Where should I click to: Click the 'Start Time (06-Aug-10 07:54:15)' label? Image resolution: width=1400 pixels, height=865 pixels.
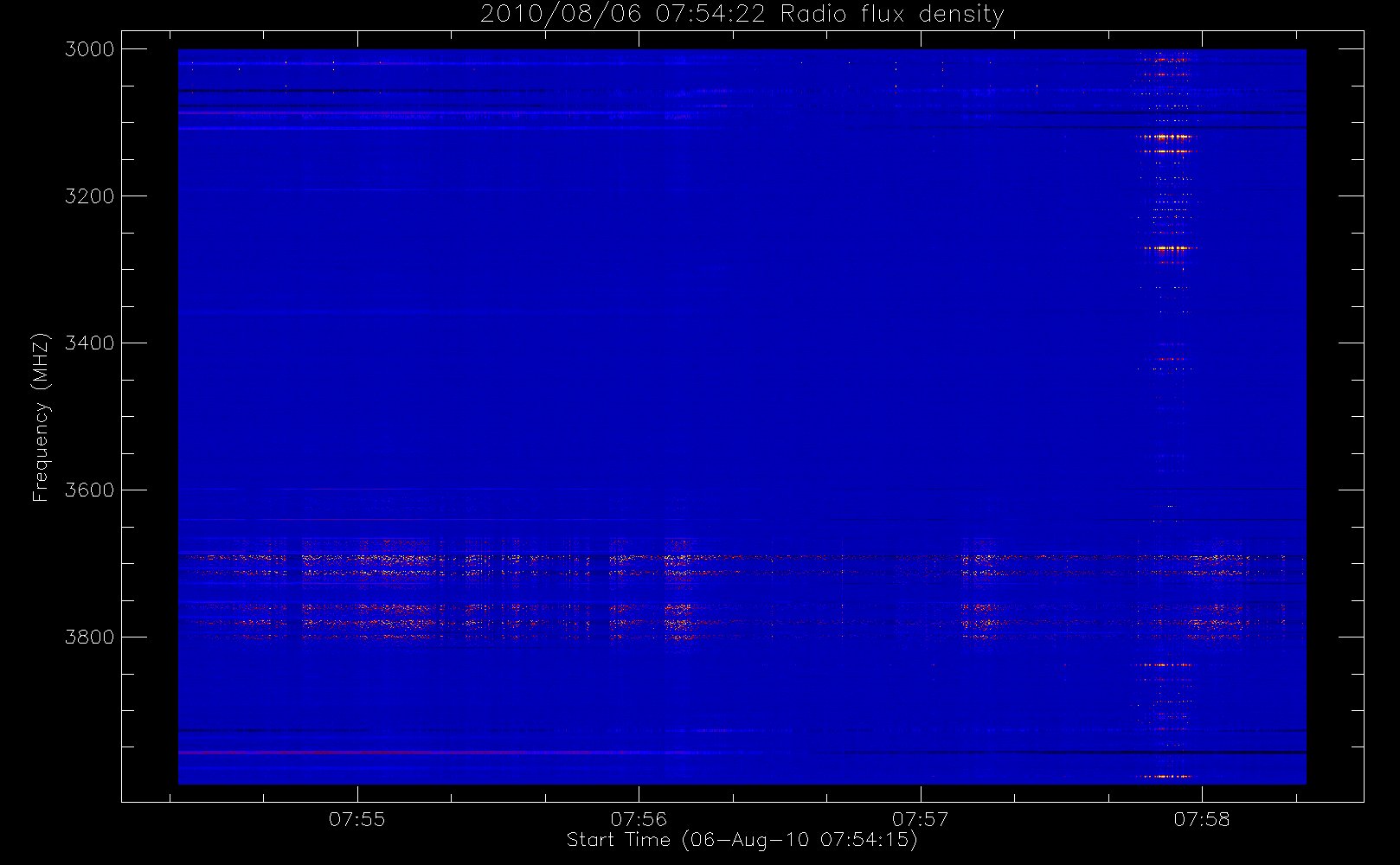point(742,840)
